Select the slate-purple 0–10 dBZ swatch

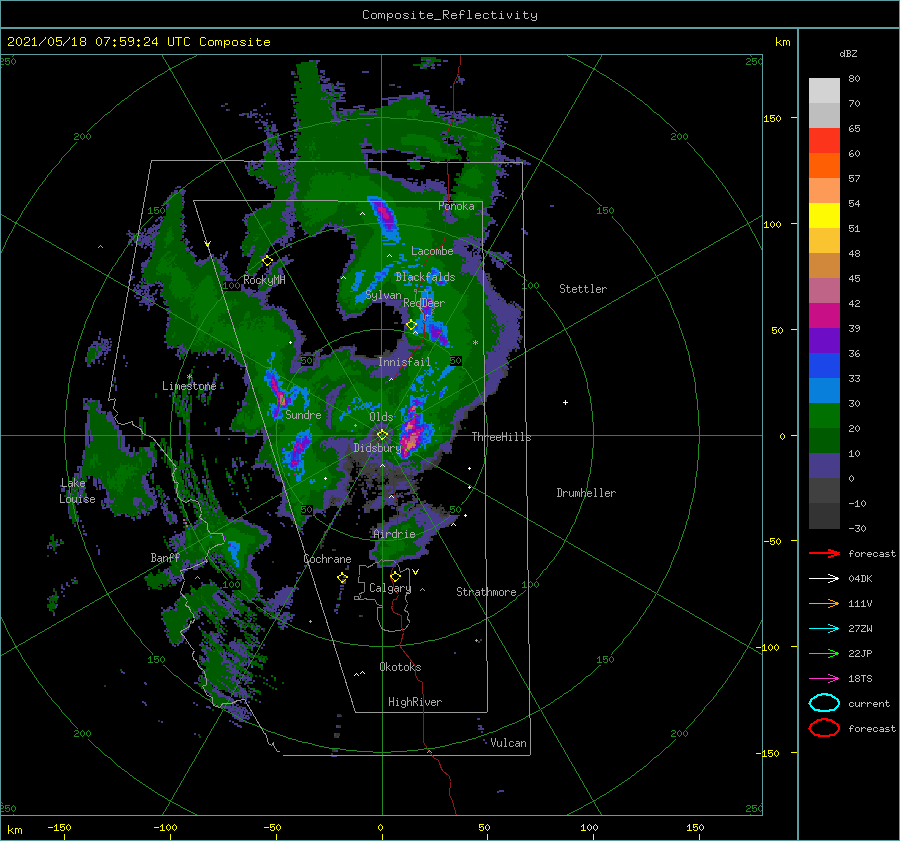[x=824, y=466]
